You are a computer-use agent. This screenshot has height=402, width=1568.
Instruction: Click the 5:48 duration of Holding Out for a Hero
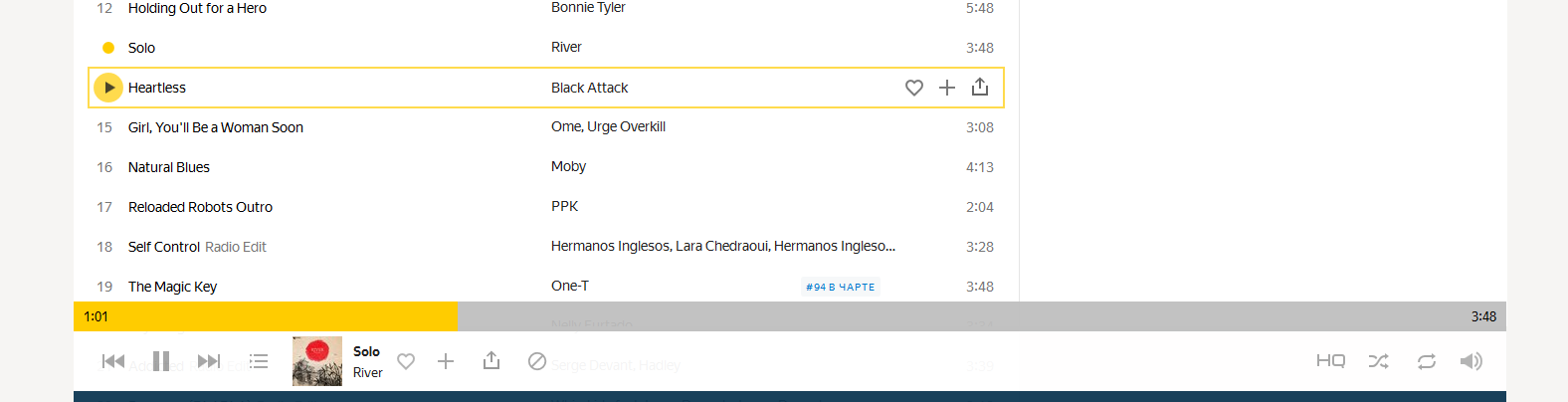point(980,8)
